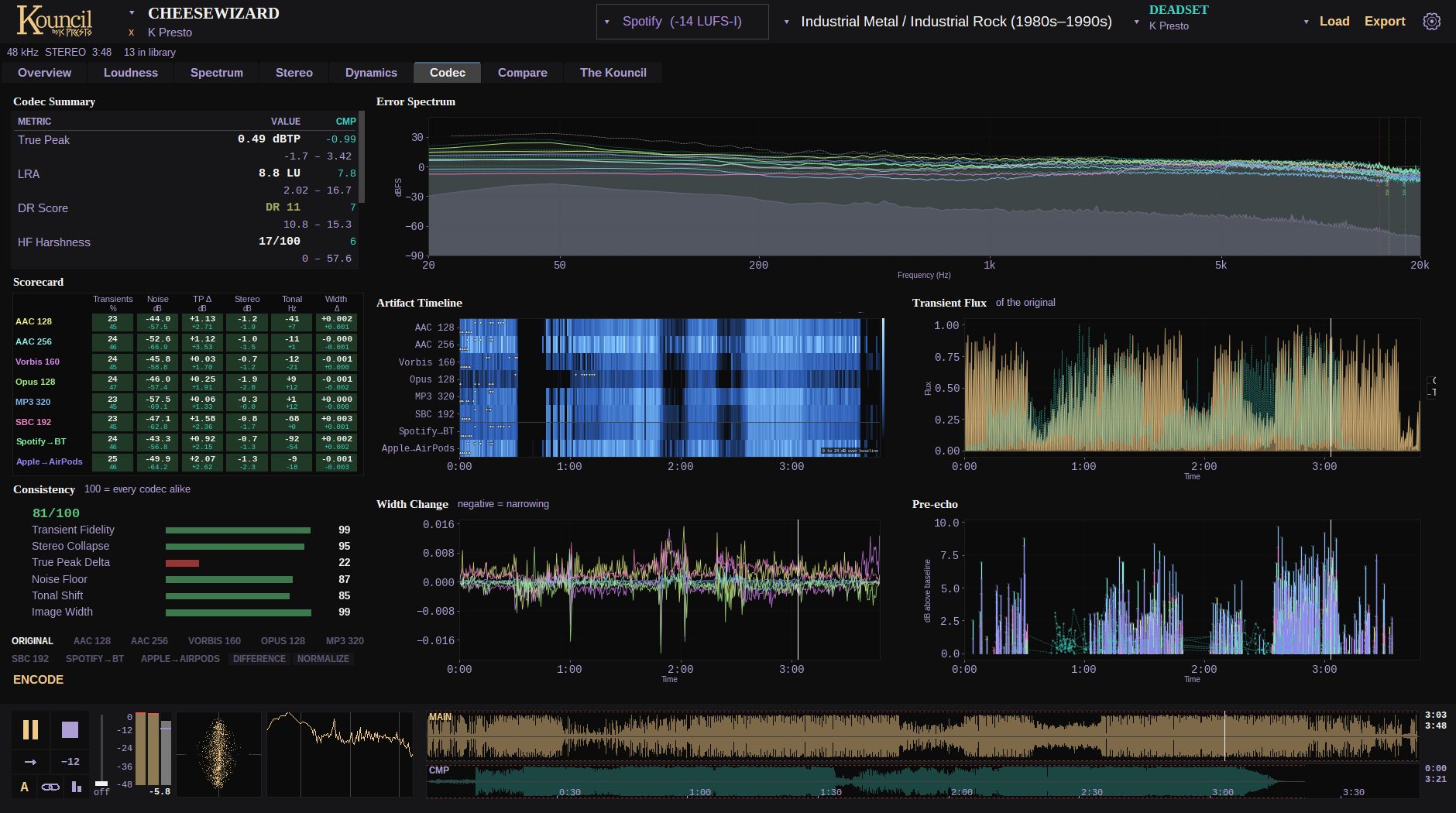Toggle the APPLE→AIRPODS audition source

click(x=180, y=659)
